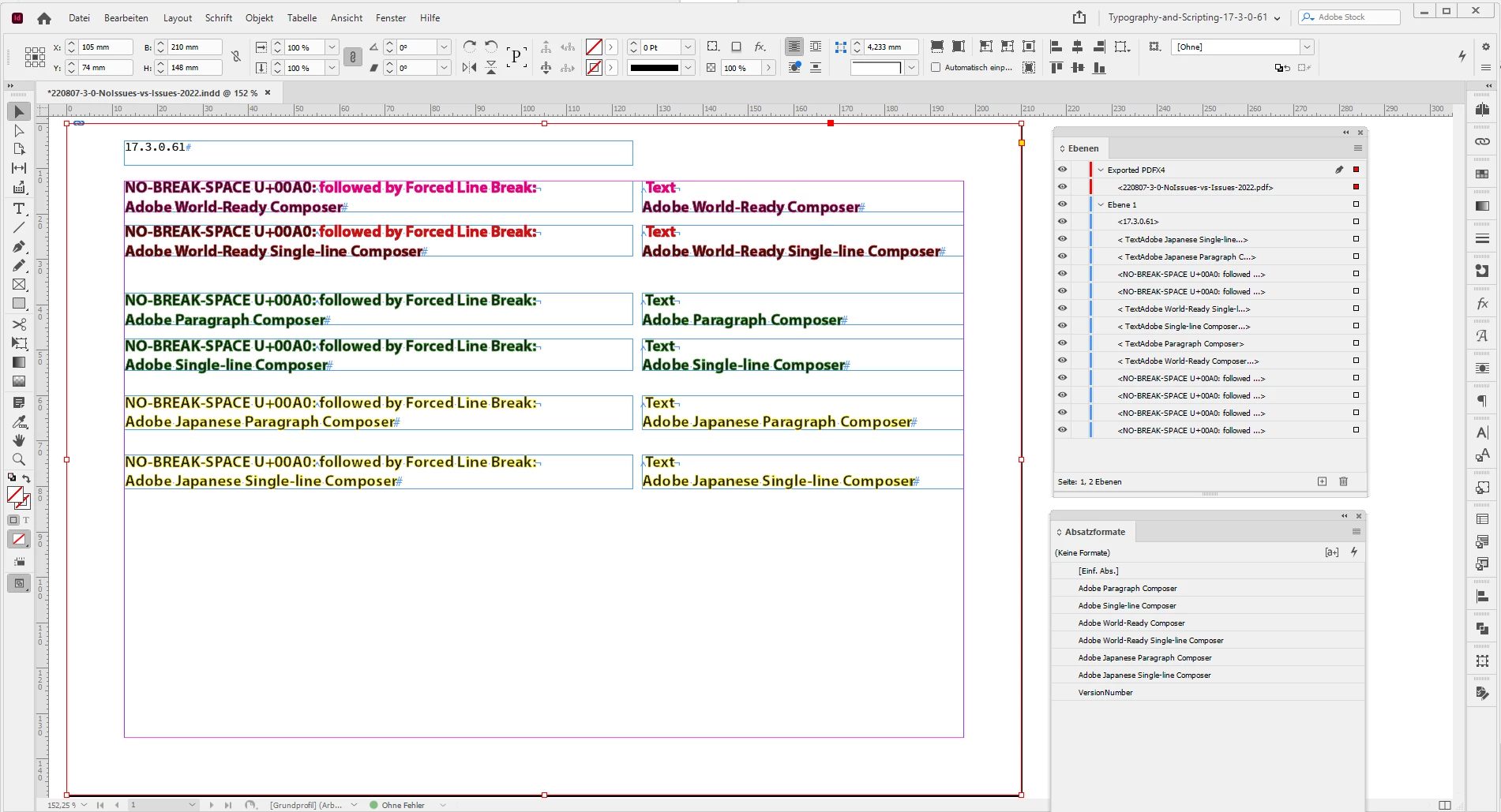Click the effects fx icon in control bar

[x=760, y=47]
